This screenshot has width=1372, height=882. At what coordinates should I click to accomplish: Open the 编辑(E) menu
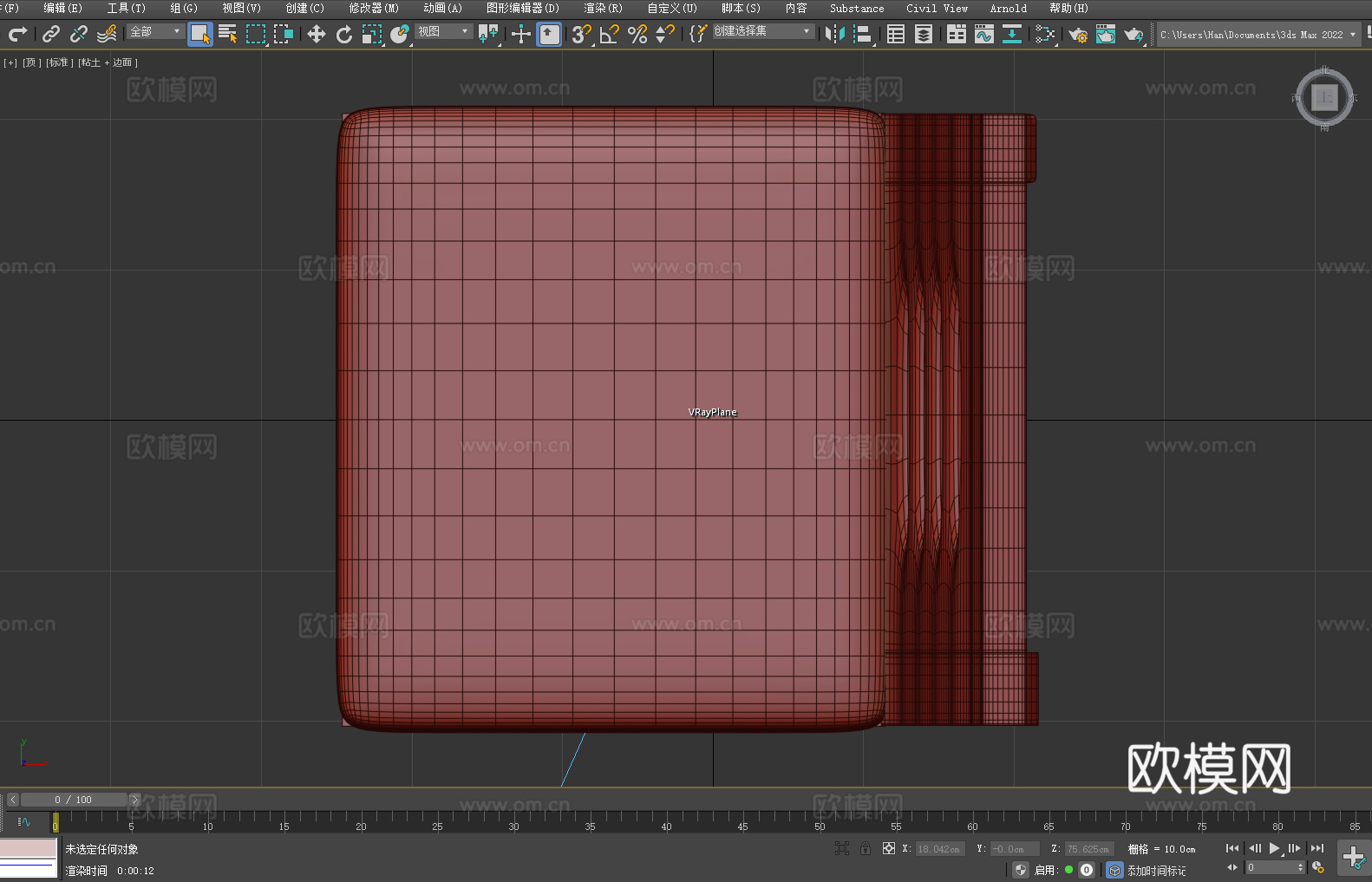(63, 9)
